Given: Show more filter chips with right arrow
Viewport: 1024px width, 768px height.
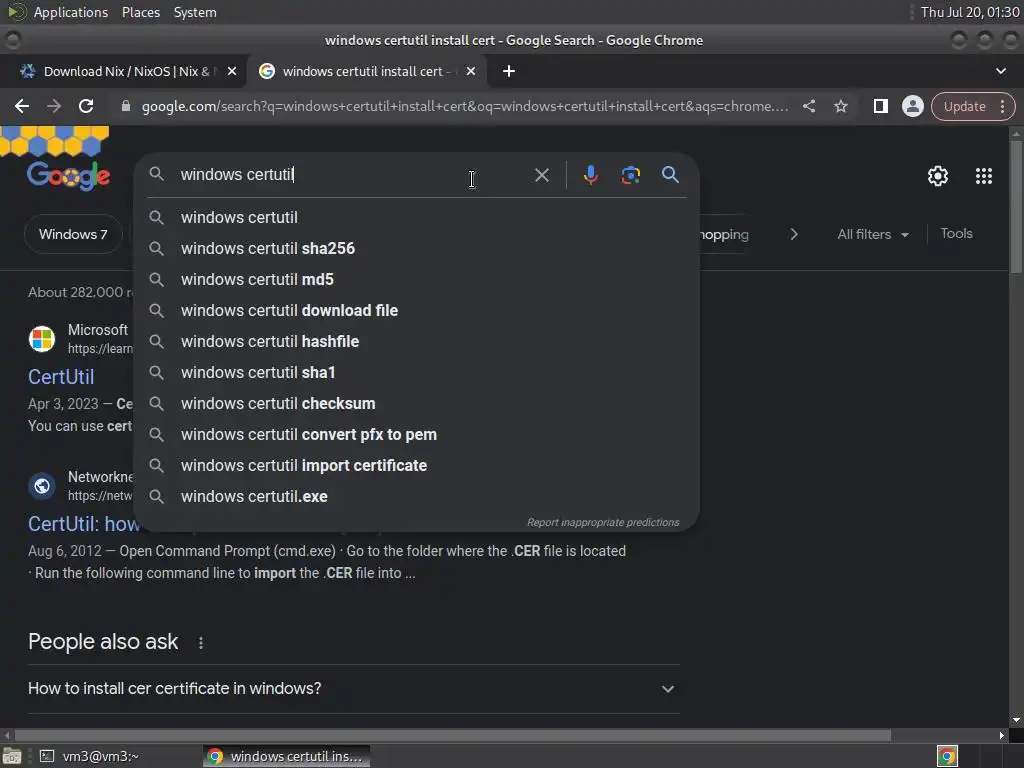Looking at the screenshot, I should 793,234.
